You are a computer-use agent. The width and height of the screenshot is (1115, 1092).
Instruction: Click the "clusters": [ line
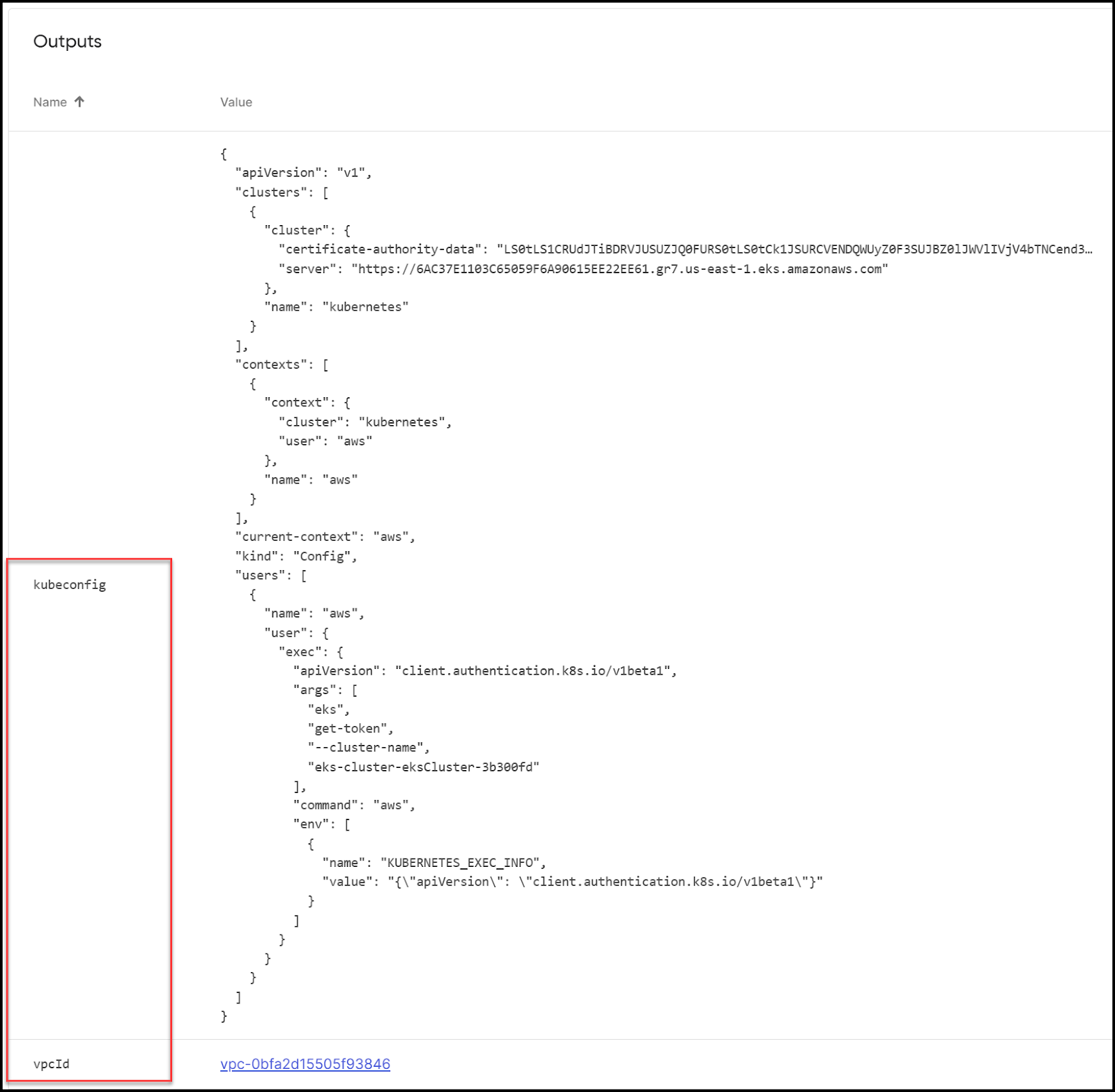coord(282,192)
